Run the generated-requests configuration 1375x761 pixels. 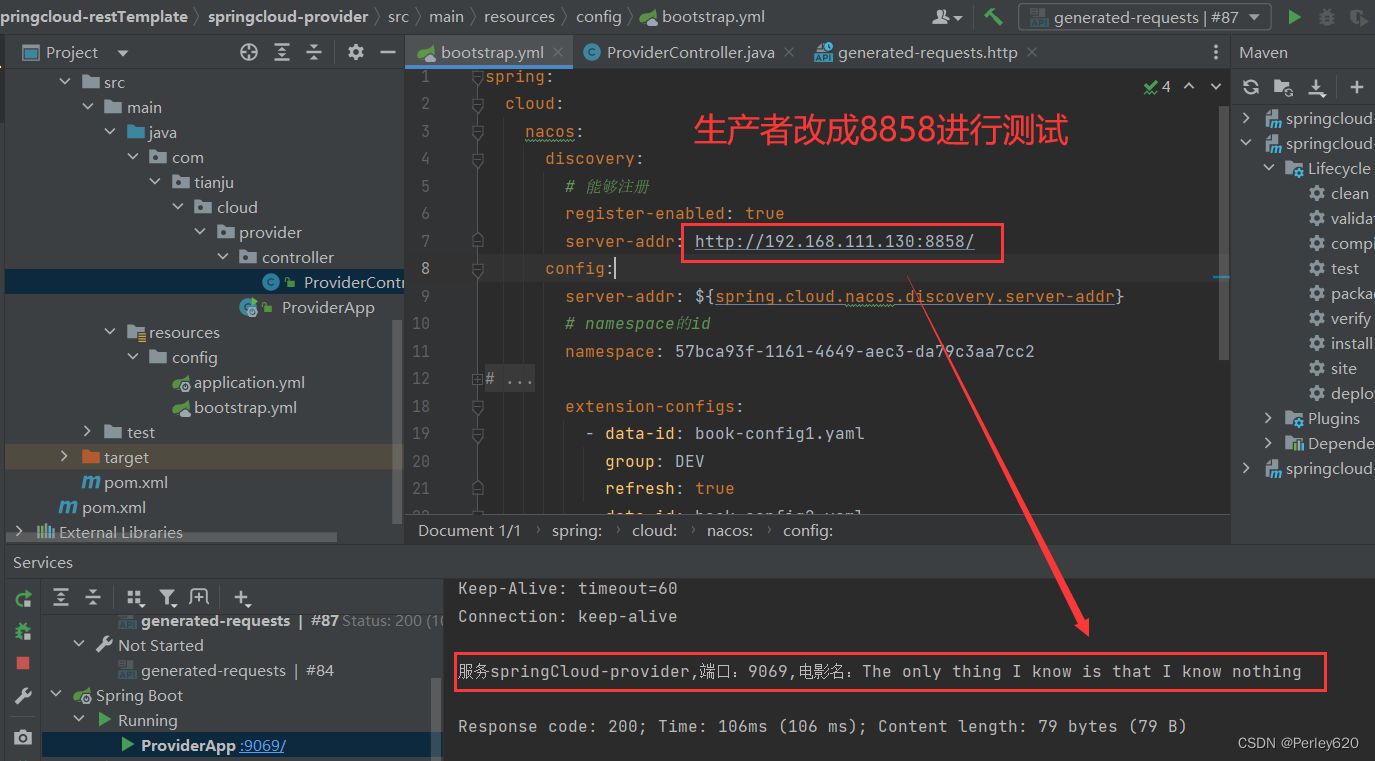point(1295,17)
